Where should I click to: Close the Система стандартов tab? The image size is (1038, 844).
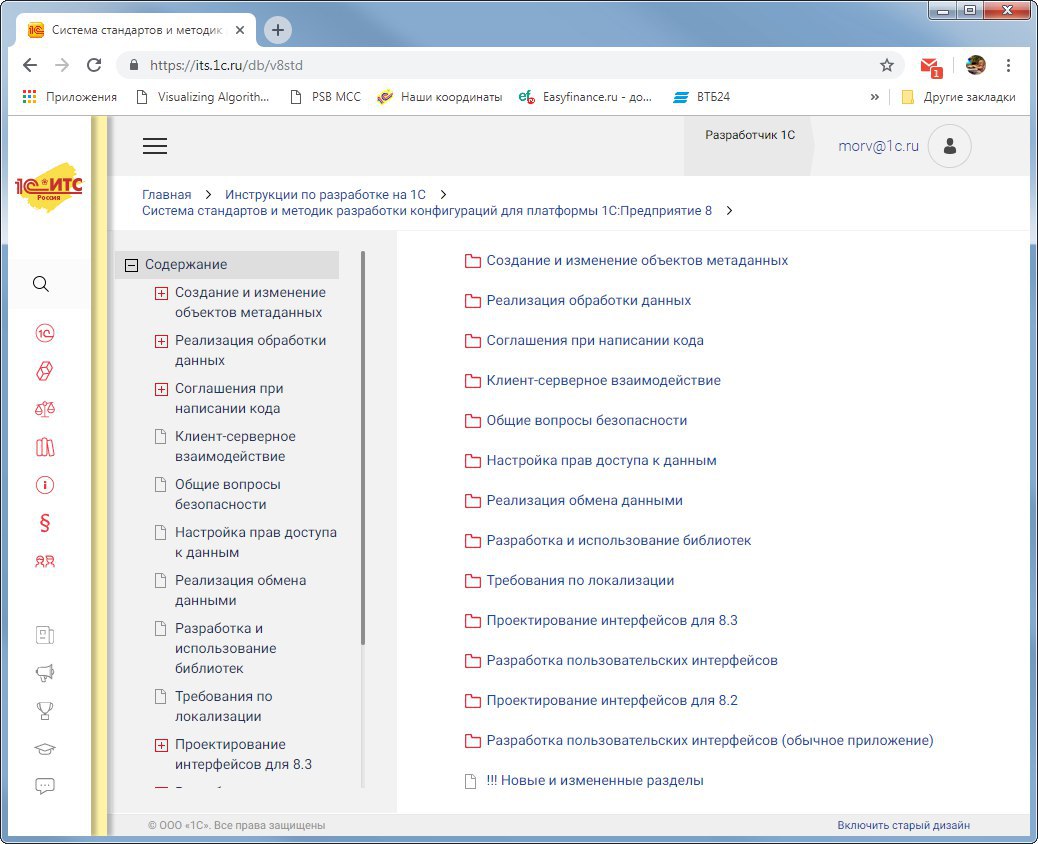pyautogui.click(x=240, y=30)
